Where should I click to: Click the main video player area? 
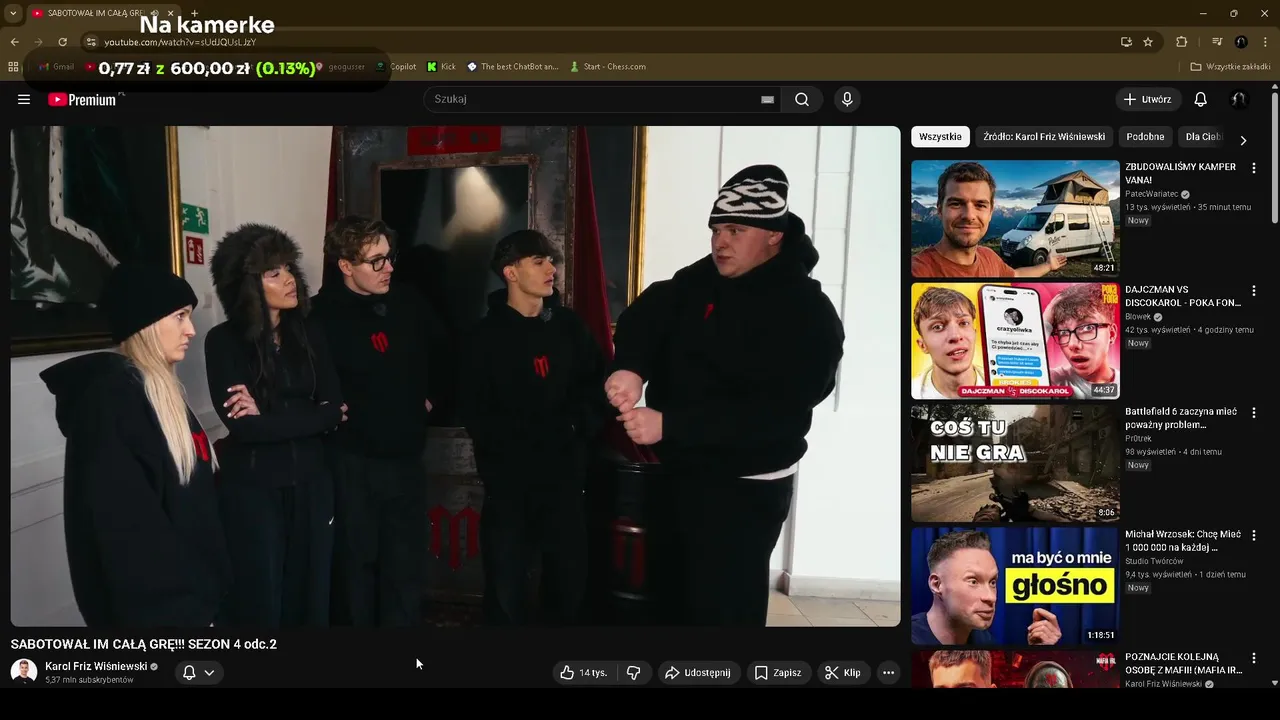[455, 376]
